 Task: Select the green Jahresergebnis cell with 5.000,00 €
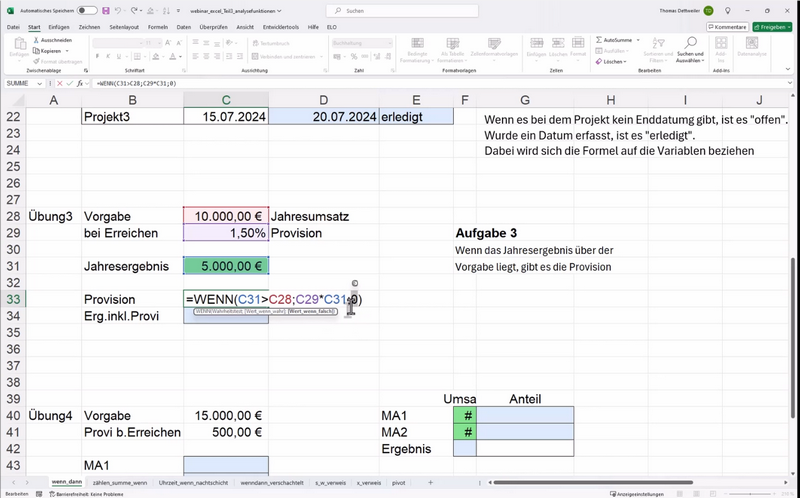226,266
